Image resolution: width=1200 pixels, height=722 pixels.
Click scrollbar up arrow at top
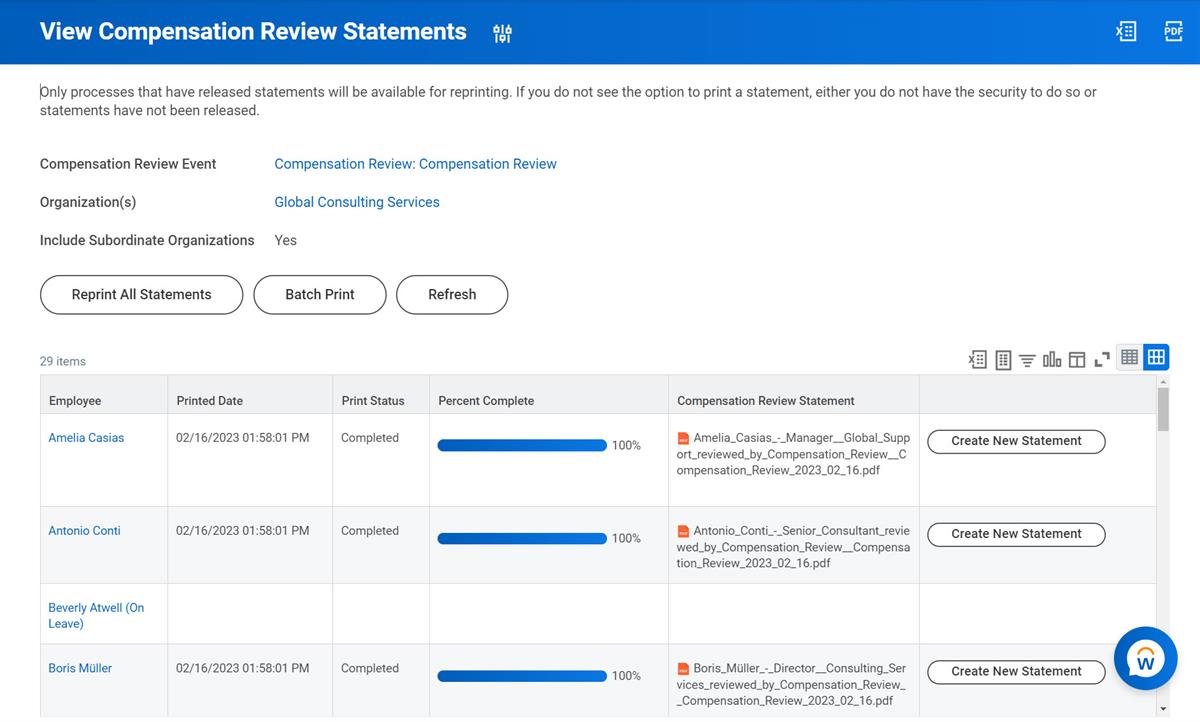1163,381
